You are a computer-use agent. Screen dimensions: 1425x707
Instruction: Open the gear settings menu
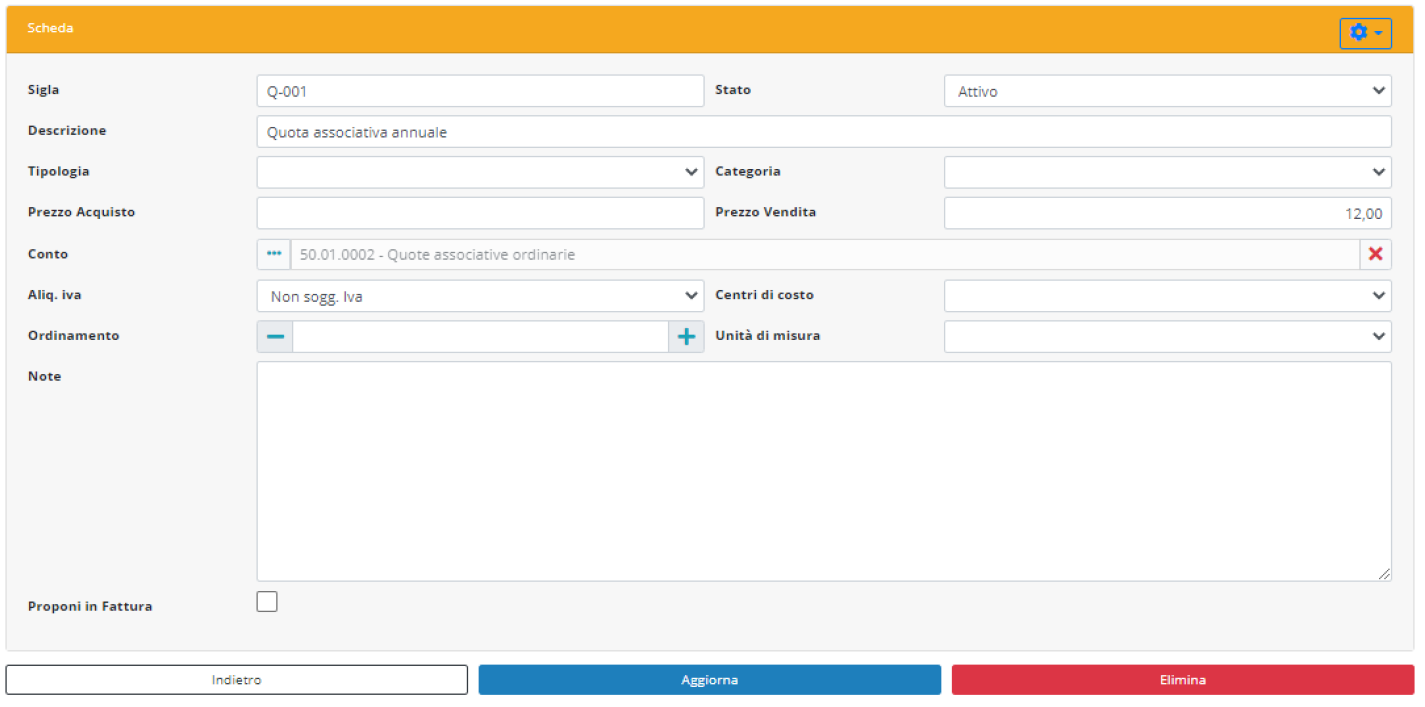(1365, 33)
